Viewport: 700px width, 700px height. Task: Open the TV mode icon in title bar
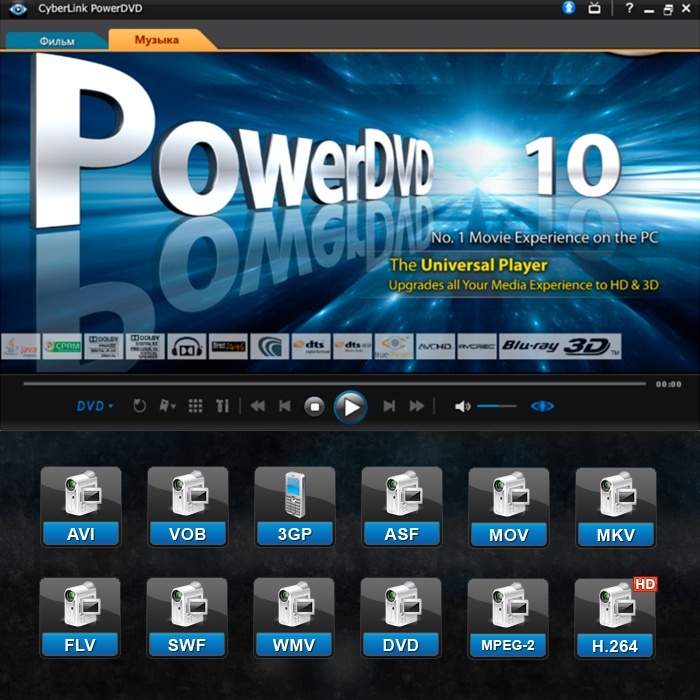tap(594, 8)
